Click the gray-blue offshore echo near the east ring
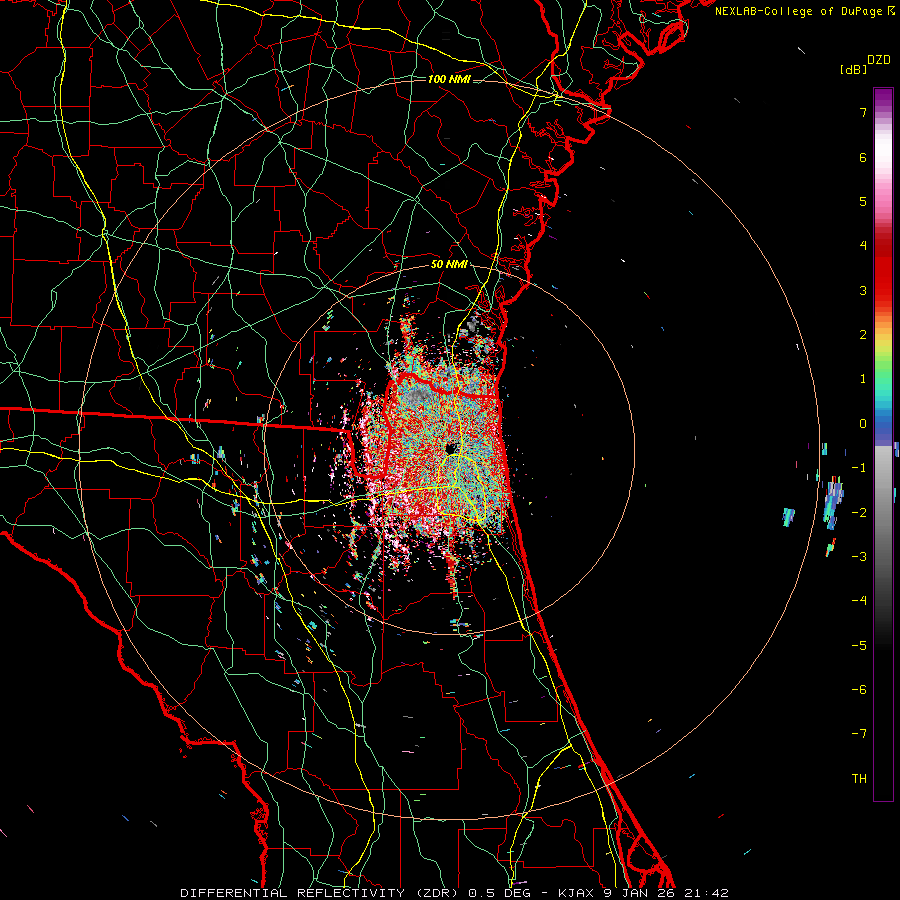900x900 pixels. 833,503
